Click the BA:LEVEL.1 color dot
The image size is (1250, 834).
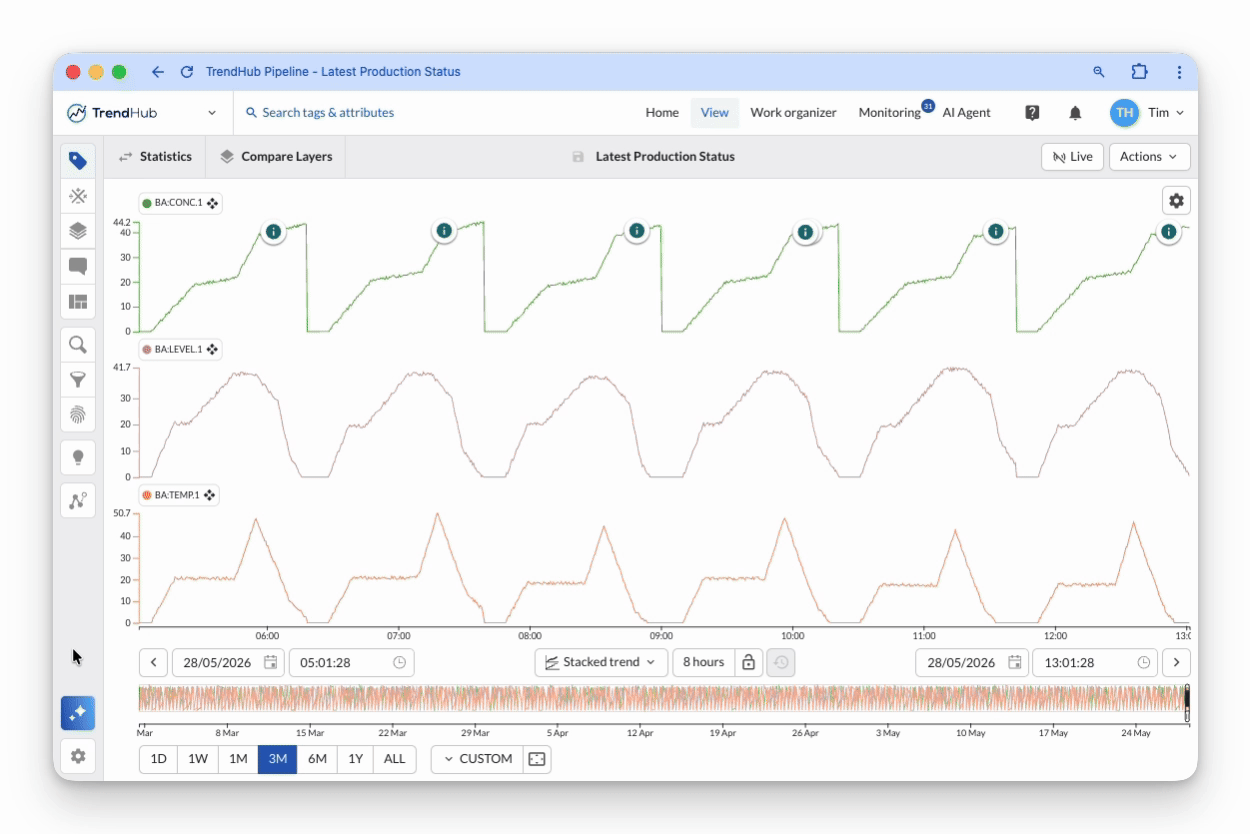pyautogui.click(x=147, y=349)
